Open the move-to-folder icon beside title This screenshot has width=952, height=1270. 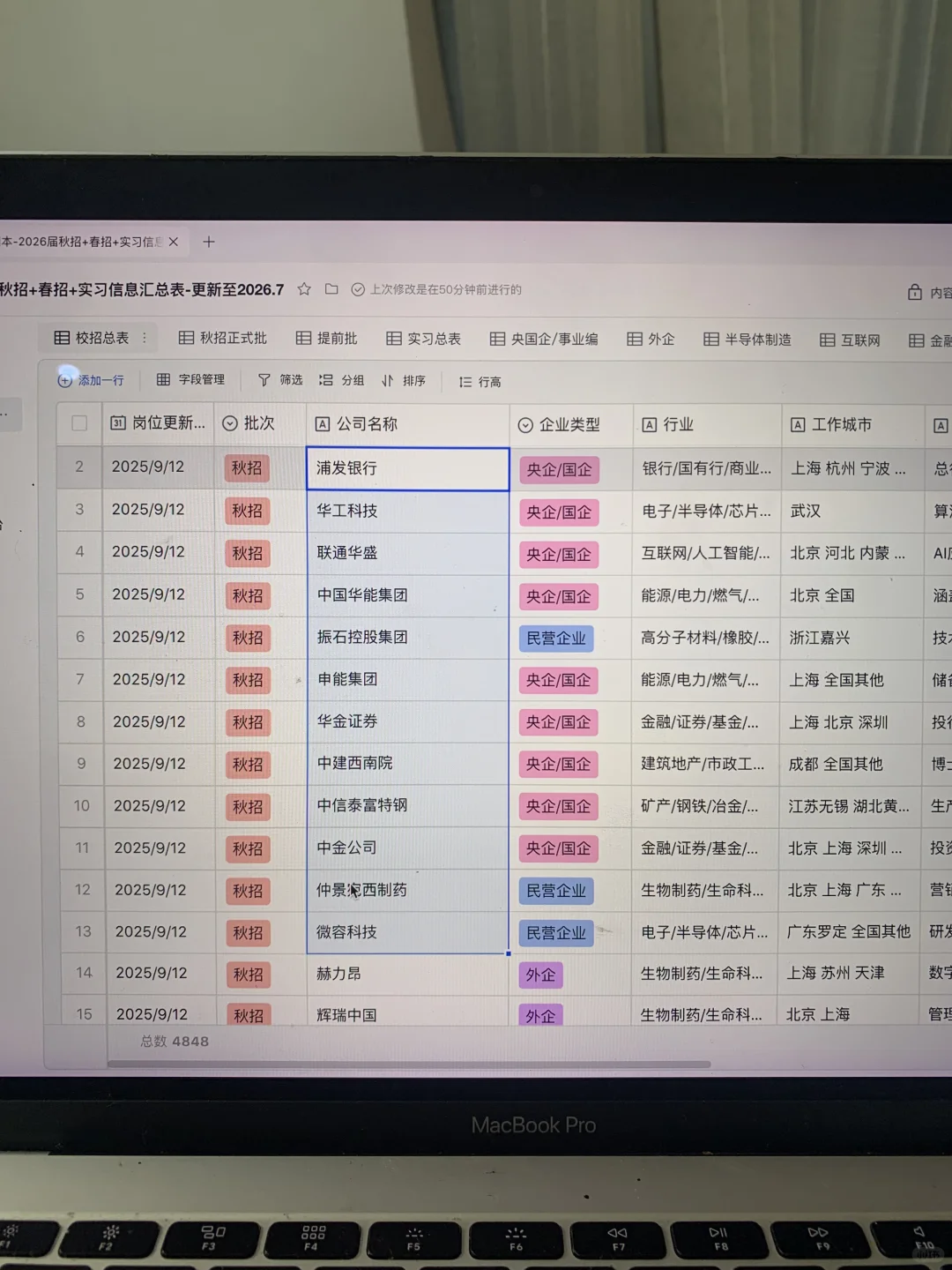tap(331, 289)
